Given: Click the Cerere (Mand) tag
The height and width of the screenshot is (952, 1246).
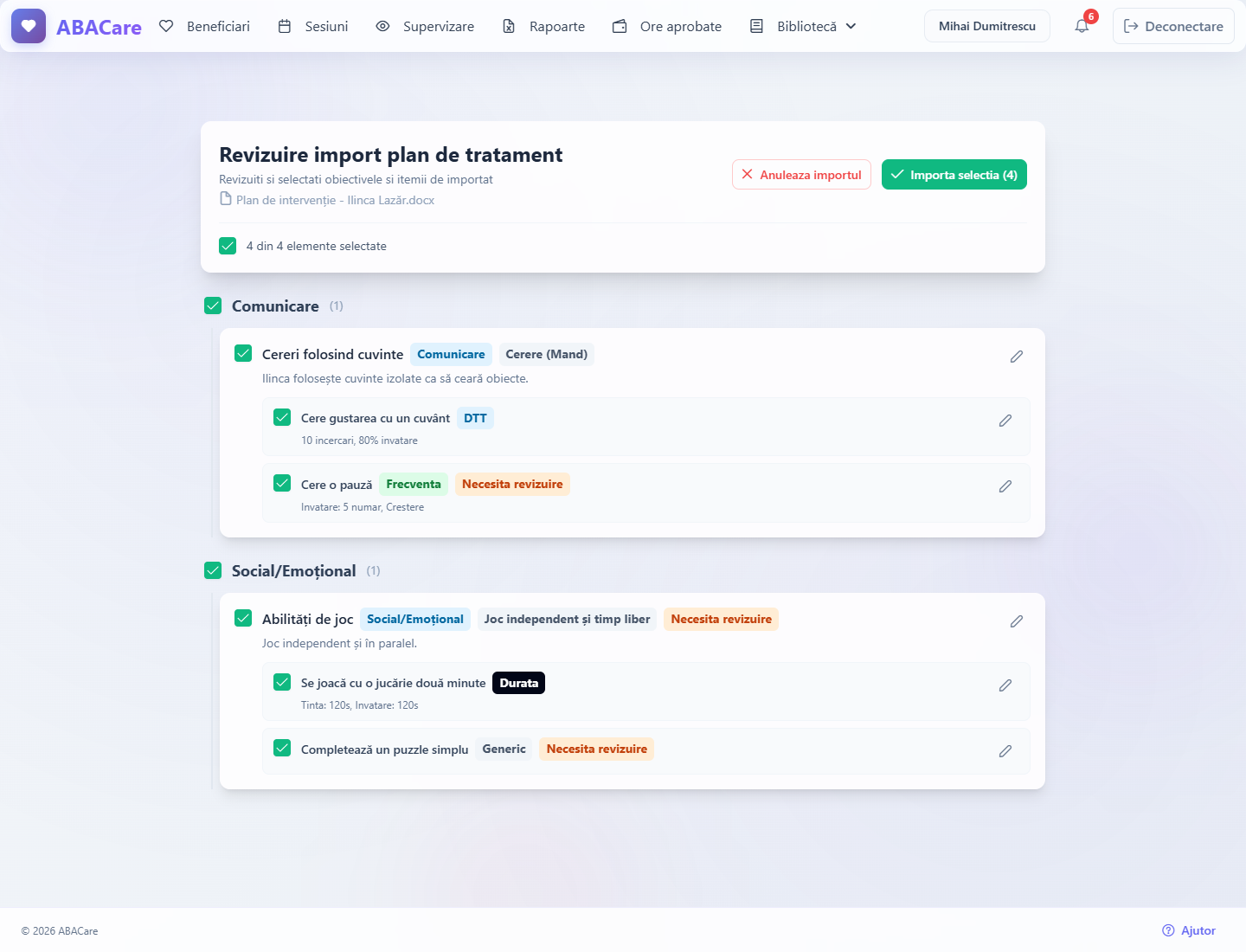Looking at the screenshot, I should (547, 354).
